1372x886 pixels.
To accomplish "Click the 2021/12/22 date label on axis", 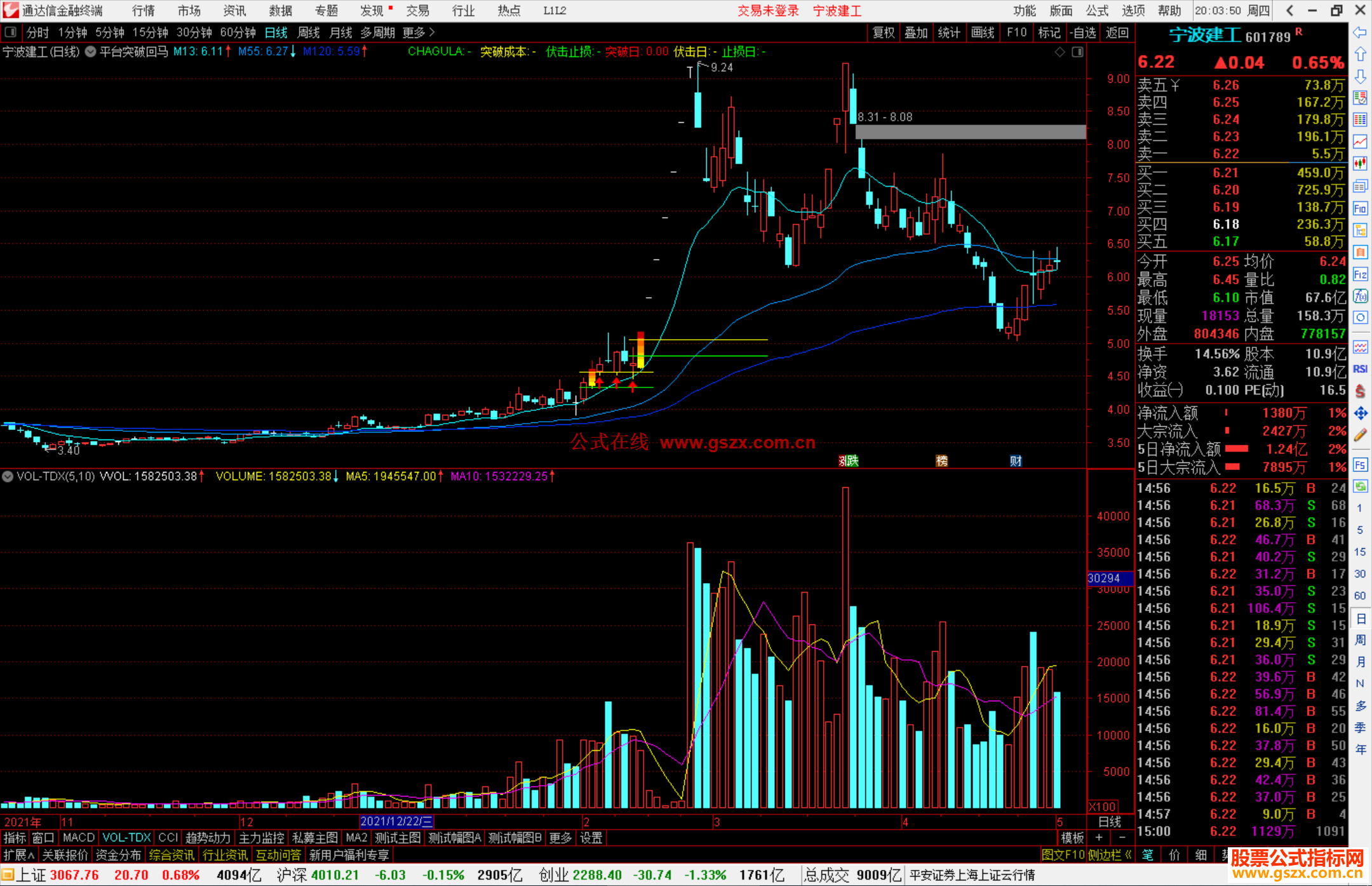I will point(396,821).
